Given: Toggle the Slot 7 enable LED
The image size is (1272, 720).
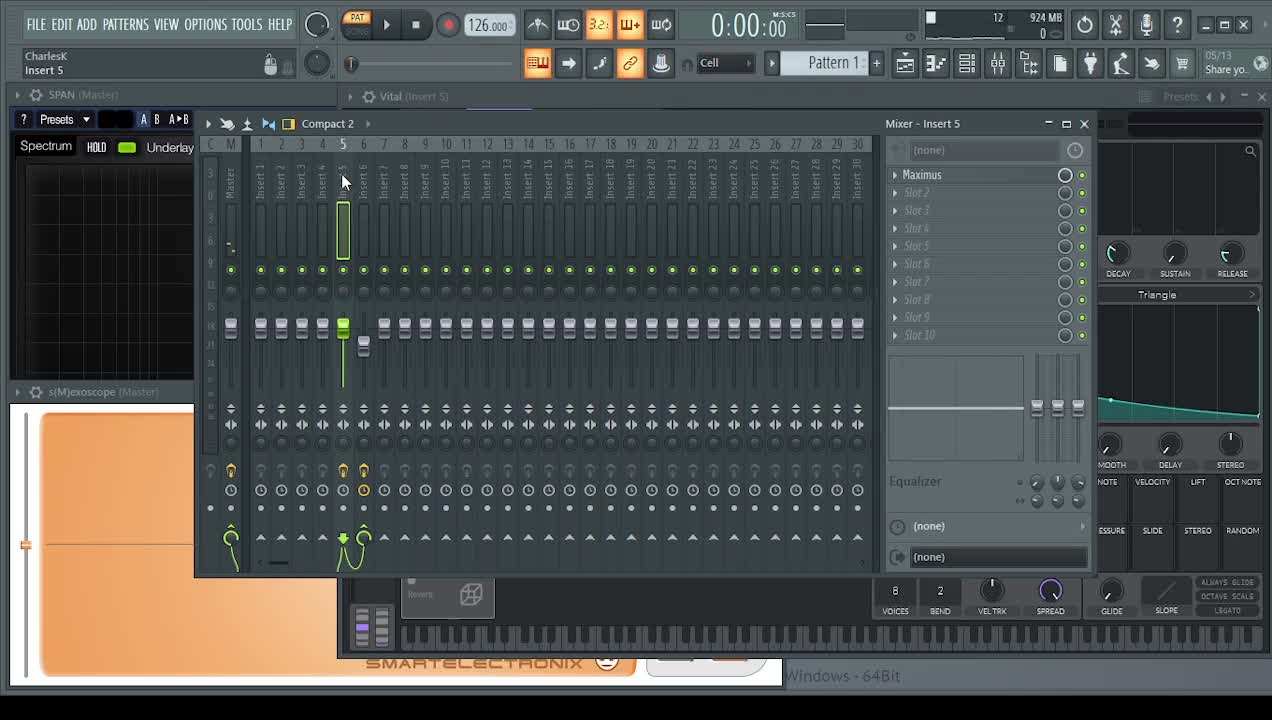Looking at the screenshot, I should (1082, 282).
